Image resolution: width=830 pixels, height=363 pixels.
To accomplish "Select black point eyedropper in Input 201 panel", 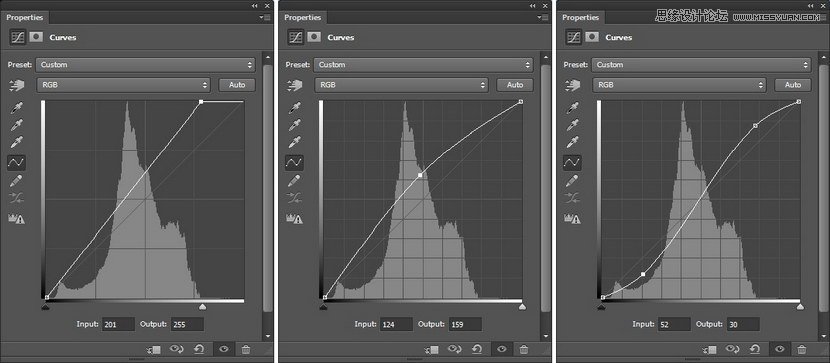I will click(17, 108).
